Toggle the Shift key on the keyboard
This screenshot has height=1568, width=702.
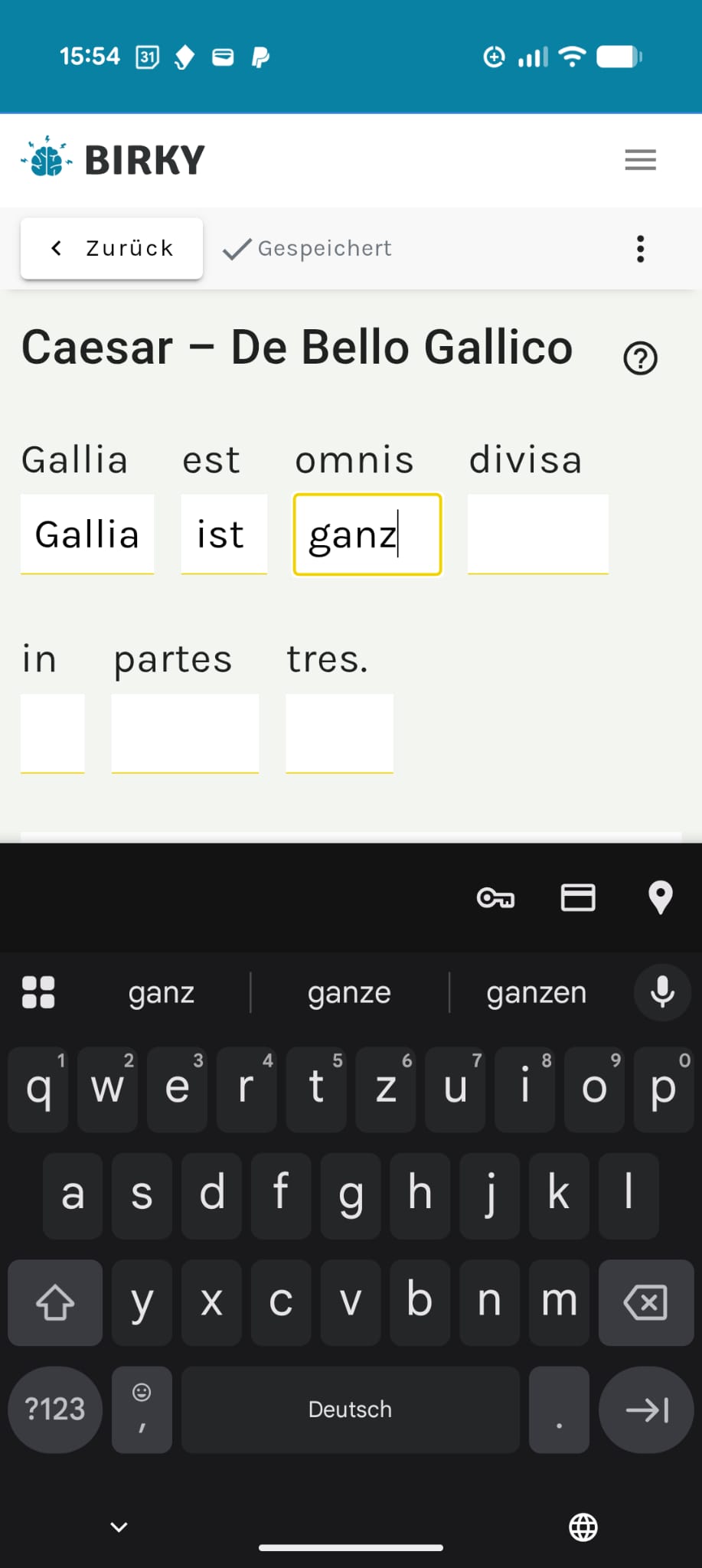pyautogui.click(x=54, y=1302)
